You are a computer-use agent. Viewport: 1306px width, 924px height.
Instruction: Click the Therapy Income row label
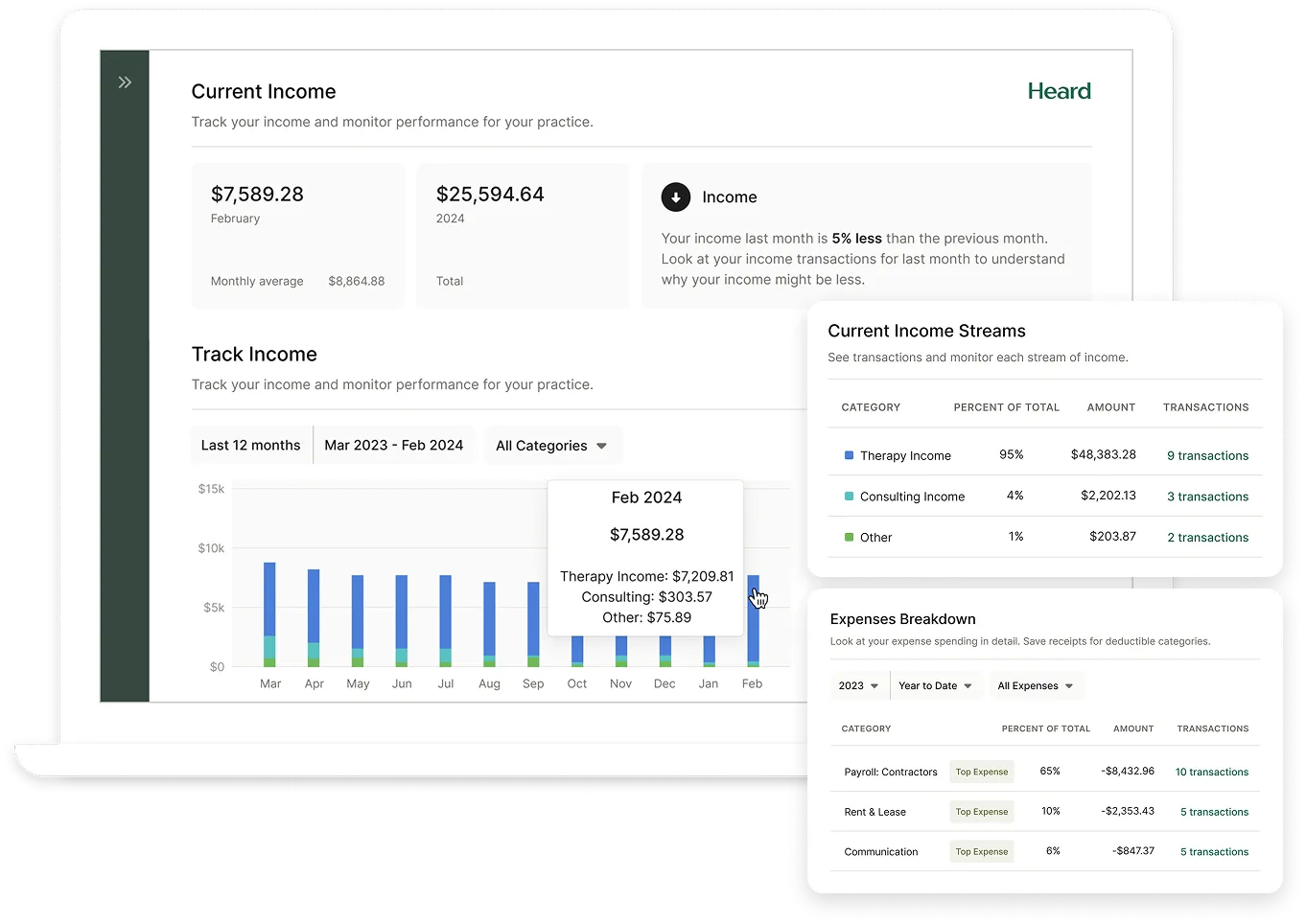[x=905, y=456]
